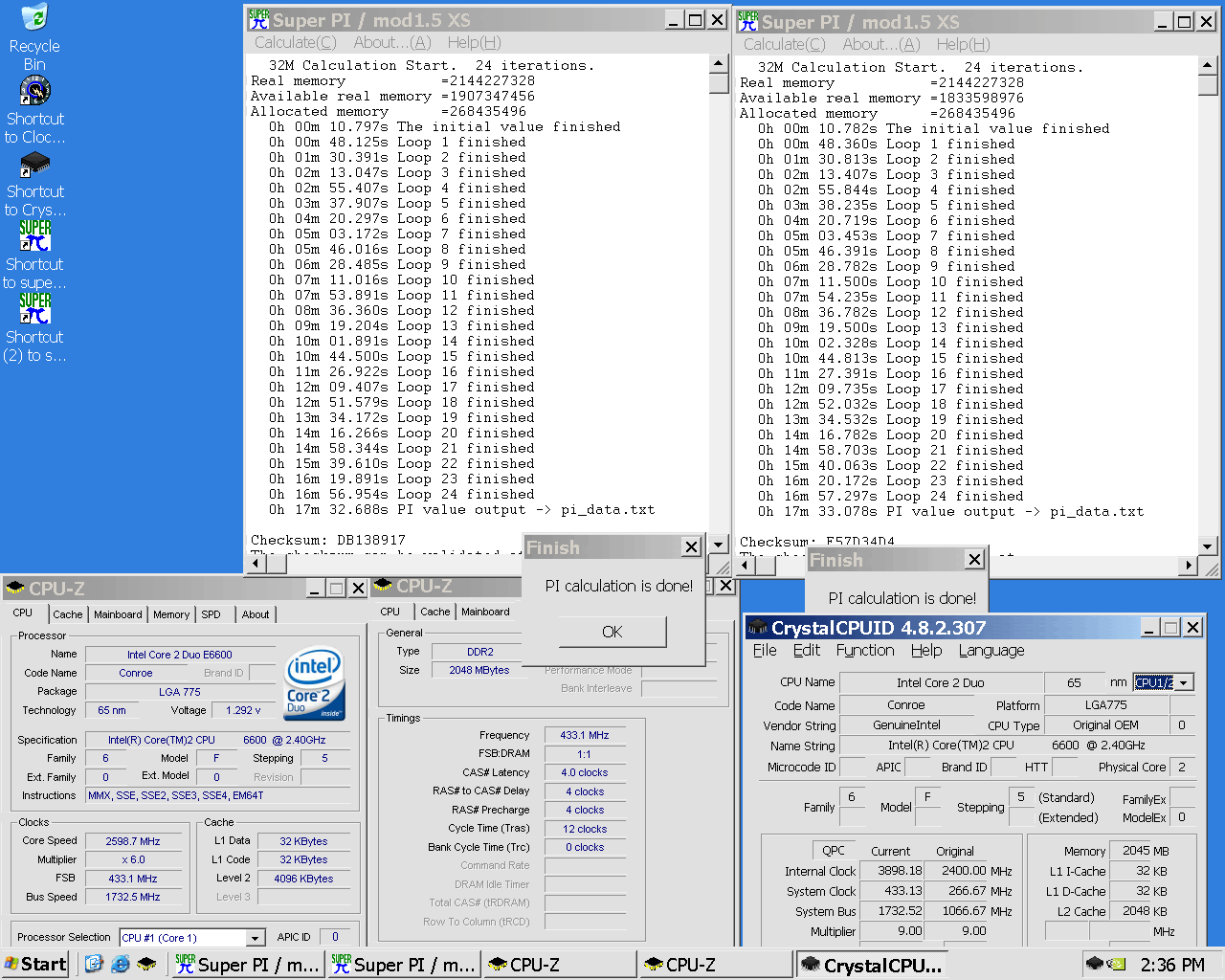Screen dimensions: 1225x980
Task: Click the 2:36 PM clock
Action: tap(1172, 965)
